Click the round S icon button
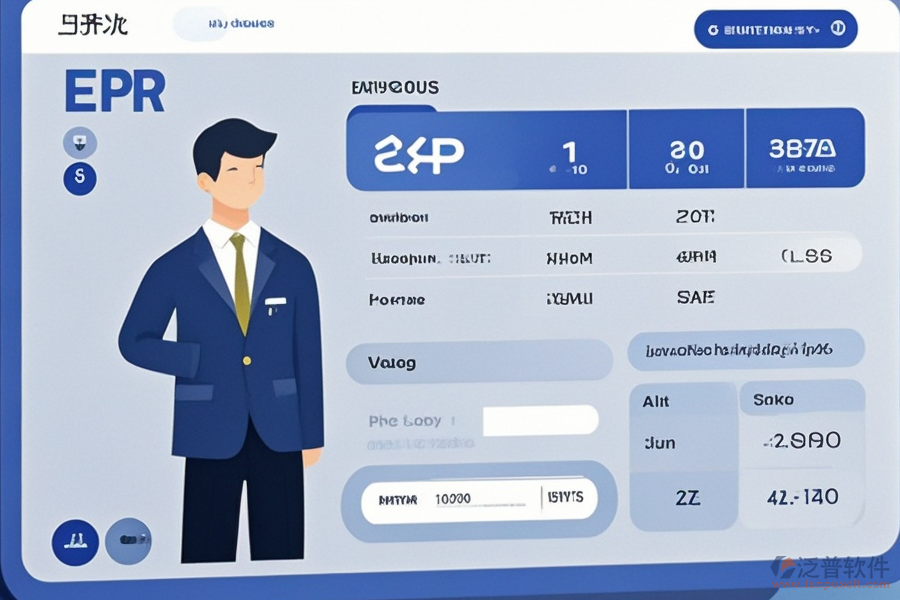Viewport: 900px width, 600px height. click(x=80, y=178)
